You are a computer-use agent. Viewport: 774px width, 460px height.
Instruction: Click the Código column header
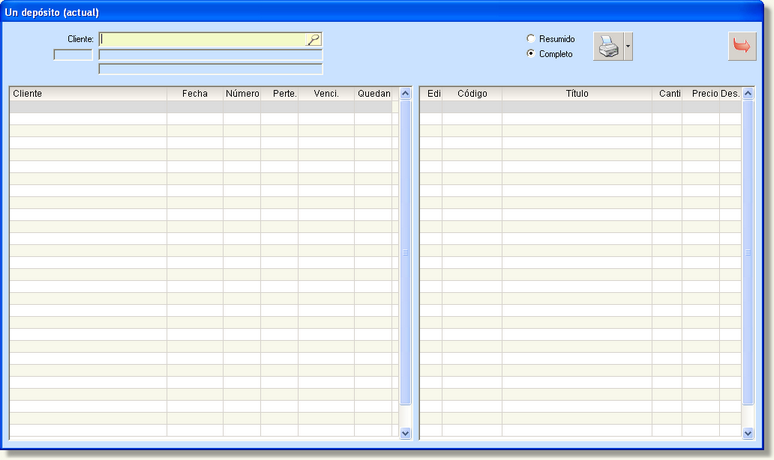click(472, 94)
